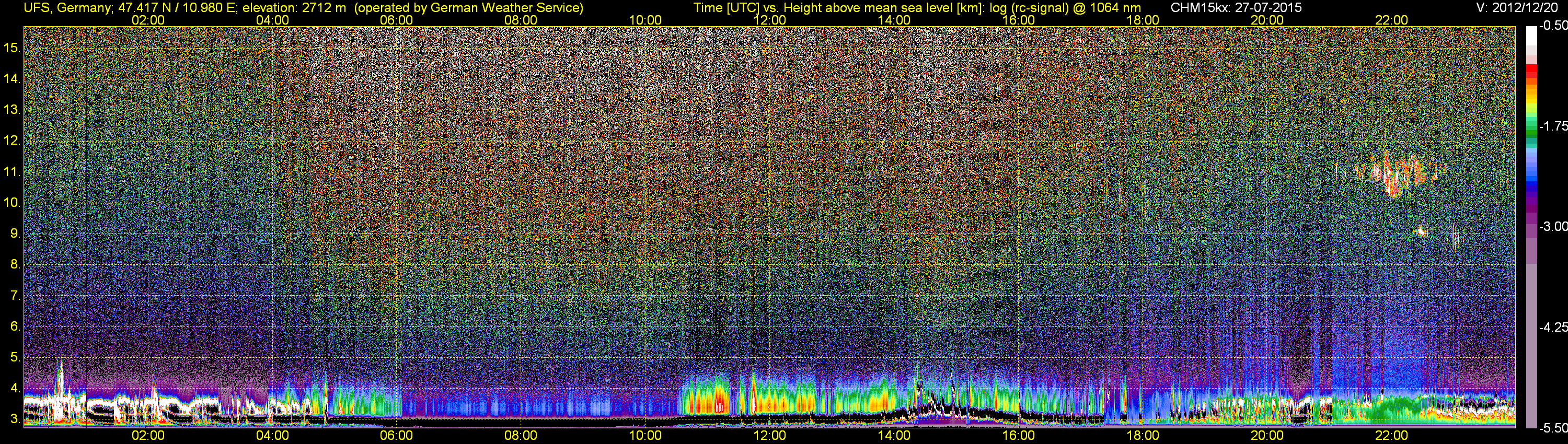Click the top-axis time label "10:00"
The height and width of the screenshot is (444, 1568).
(645, 20)
